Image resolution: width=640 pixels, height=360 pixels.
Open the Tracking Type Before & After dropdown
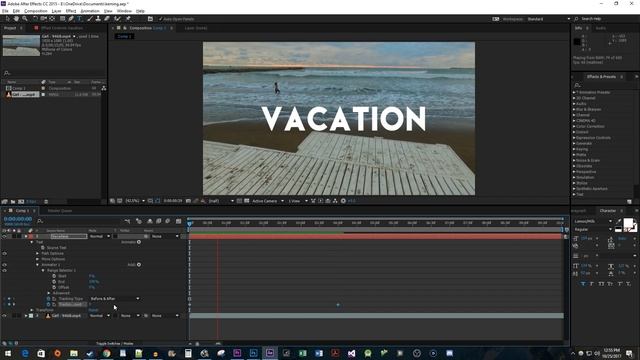tap(115, 299)
